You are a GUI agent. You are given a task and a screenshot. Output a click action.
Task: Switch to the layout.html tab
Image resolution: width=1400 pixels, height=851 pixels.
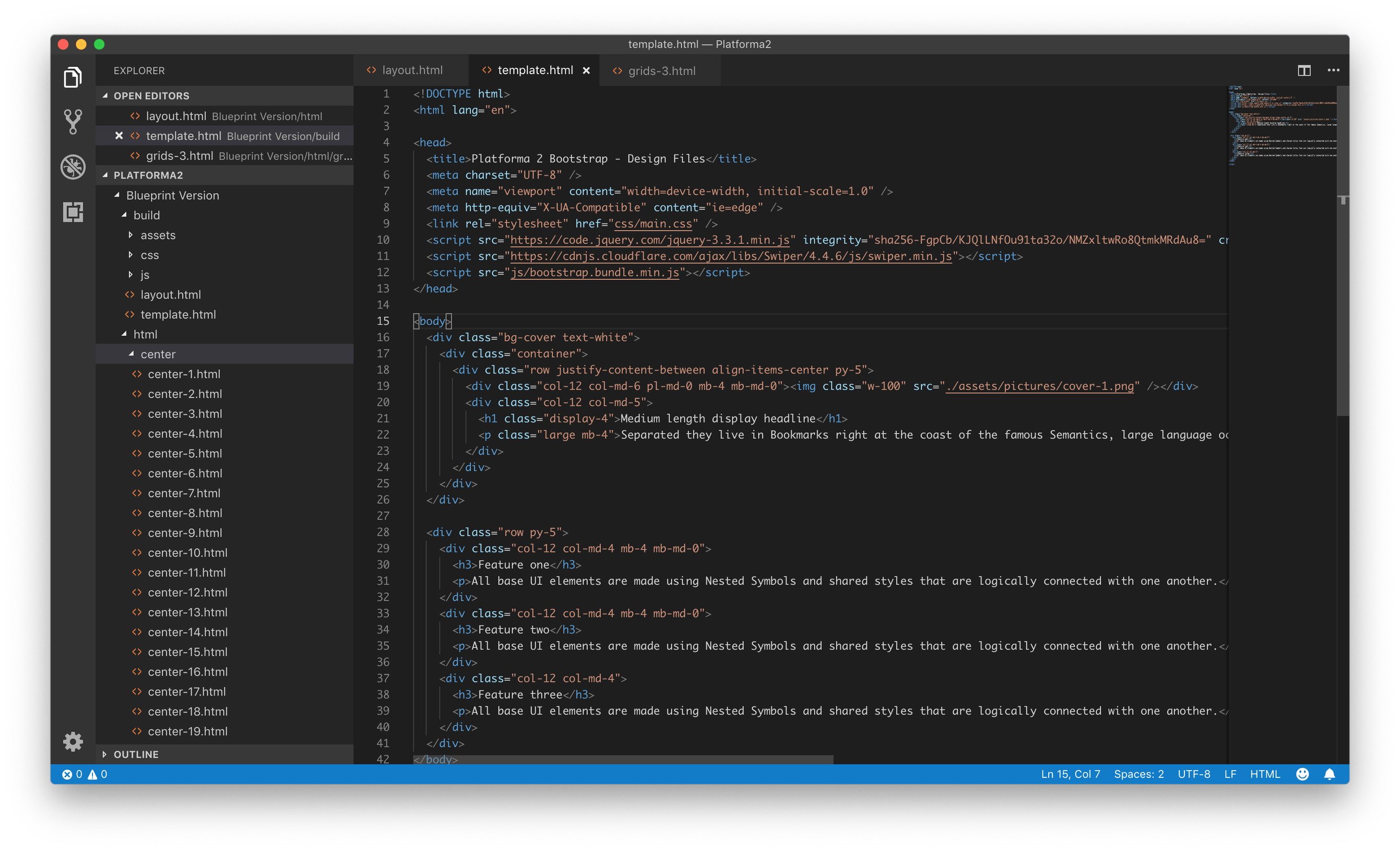coord(411,70)
